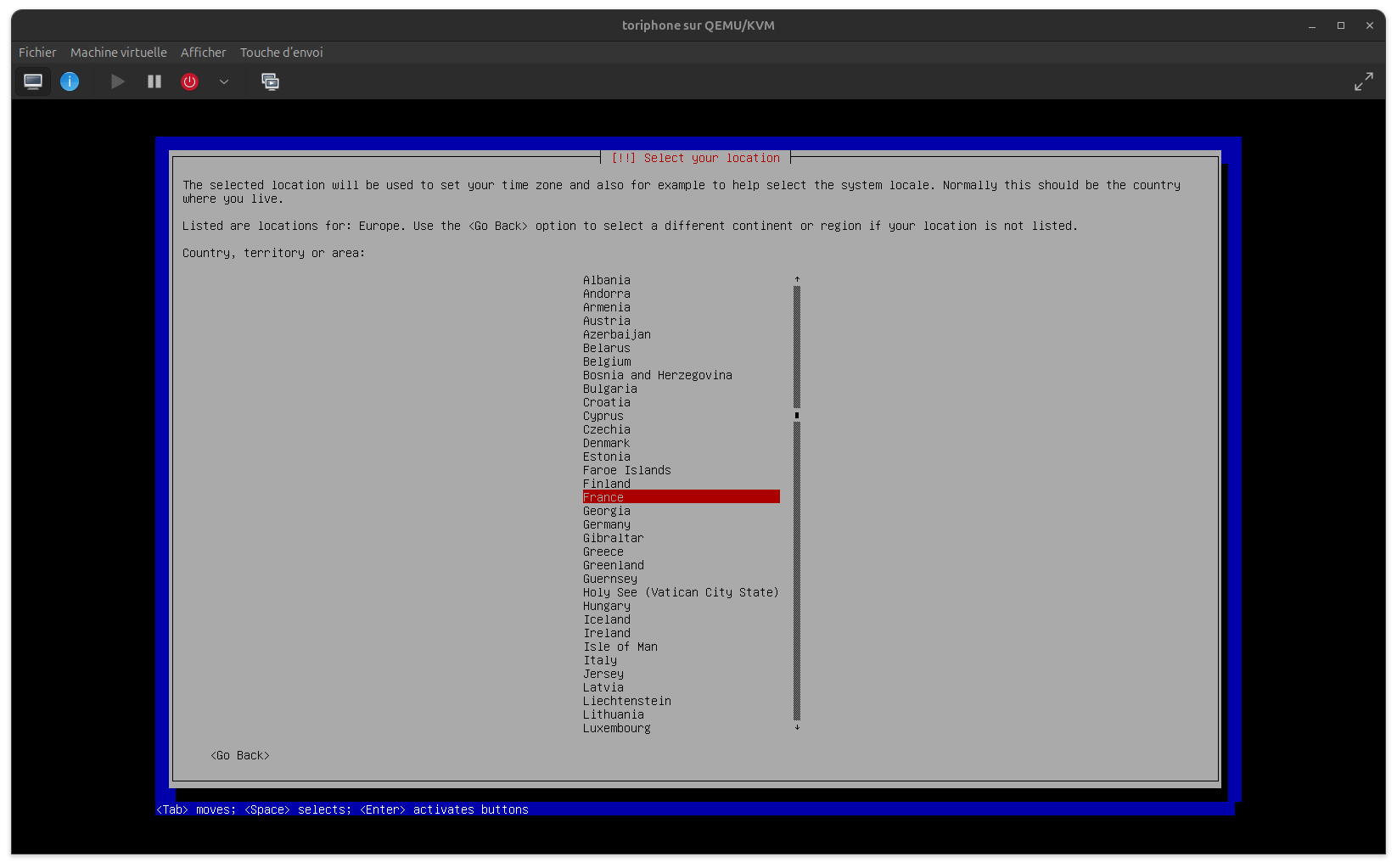
Task: Choose Germany from the country list
Action: pyautogui.click(x=606, y=524)
